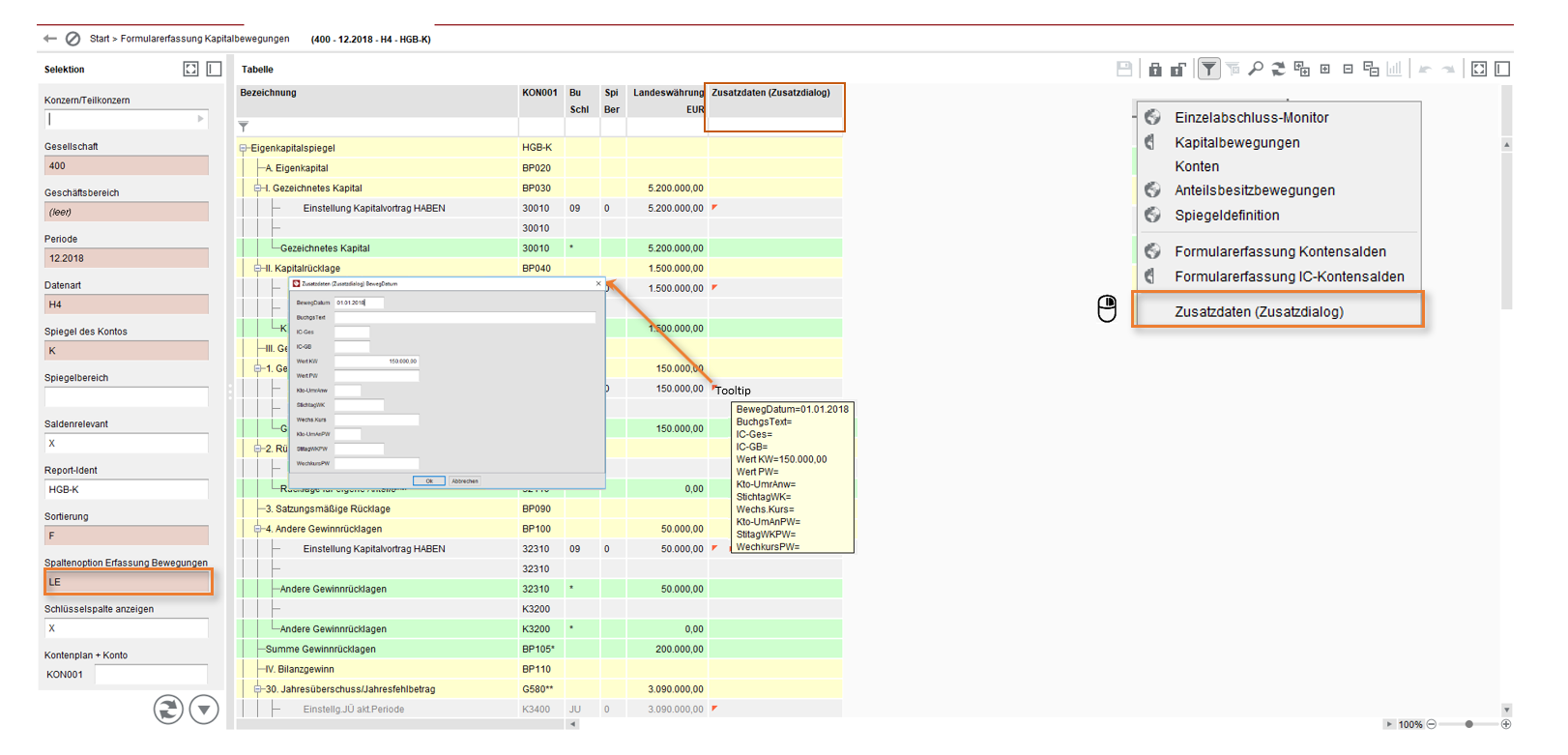Choose Zusatzdaten (Zusatzdialog) menu entry
Screen dimensions: 1568x755
[x=1277, y=311]
